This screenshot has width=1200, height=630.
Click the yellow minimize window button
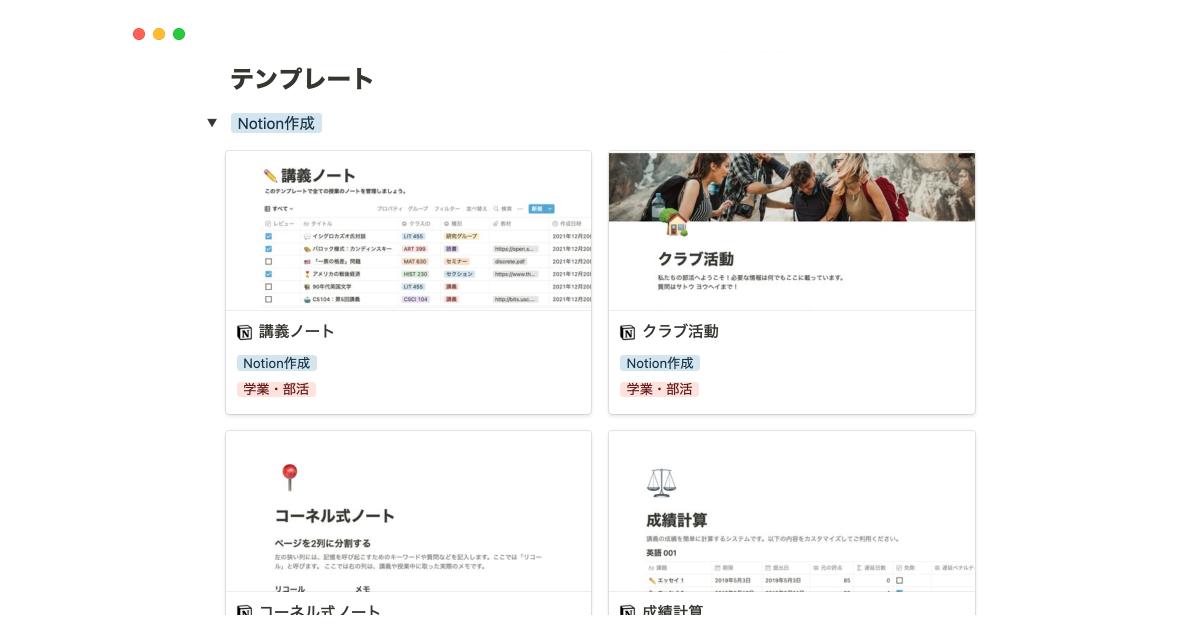click(x=159, y=34)
